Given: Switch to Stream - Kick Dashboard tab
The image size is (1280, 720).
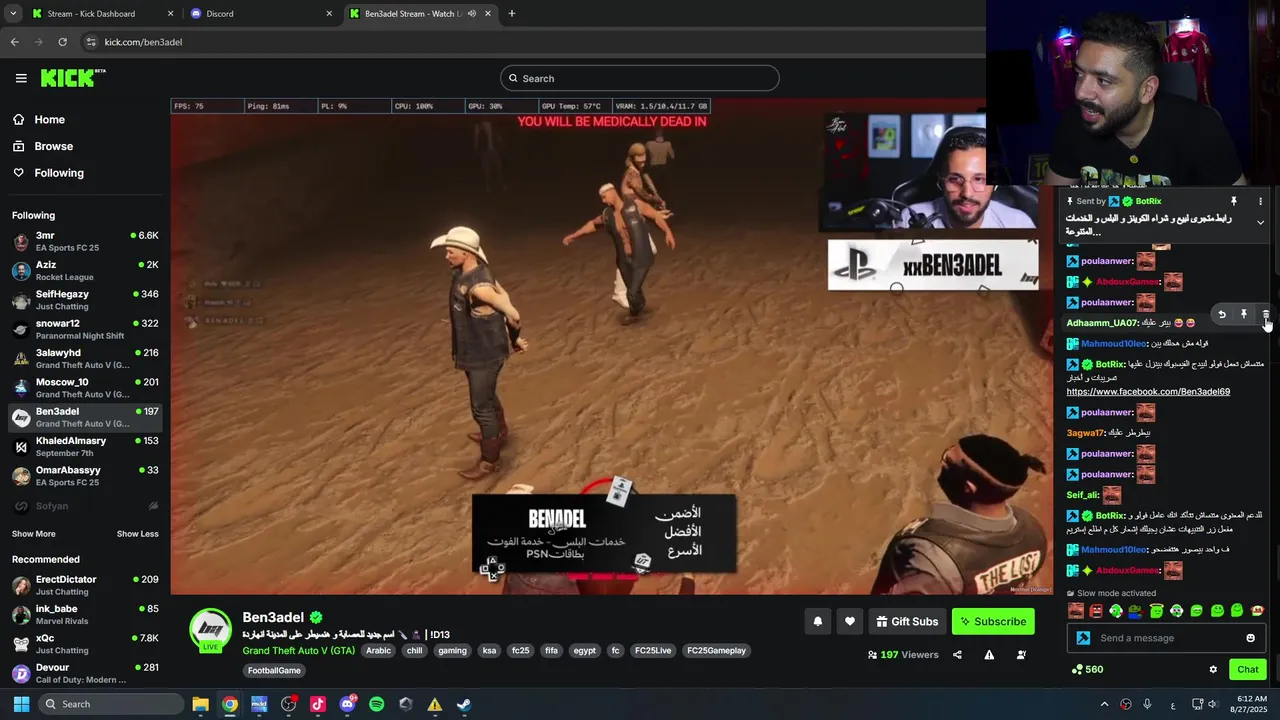Looking at the screenshot, I should 102,14.
